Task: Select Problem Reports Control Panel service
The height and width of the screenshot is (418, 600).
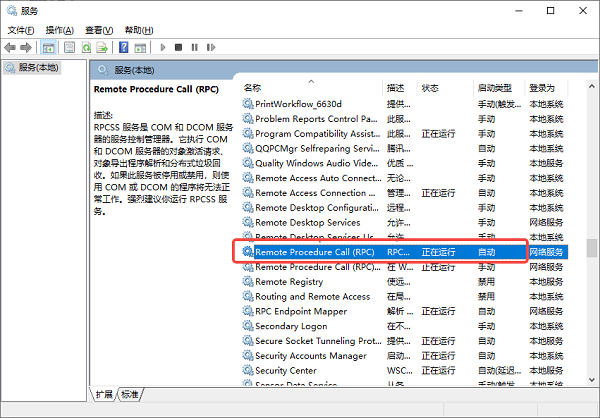Action: point(404,119)
